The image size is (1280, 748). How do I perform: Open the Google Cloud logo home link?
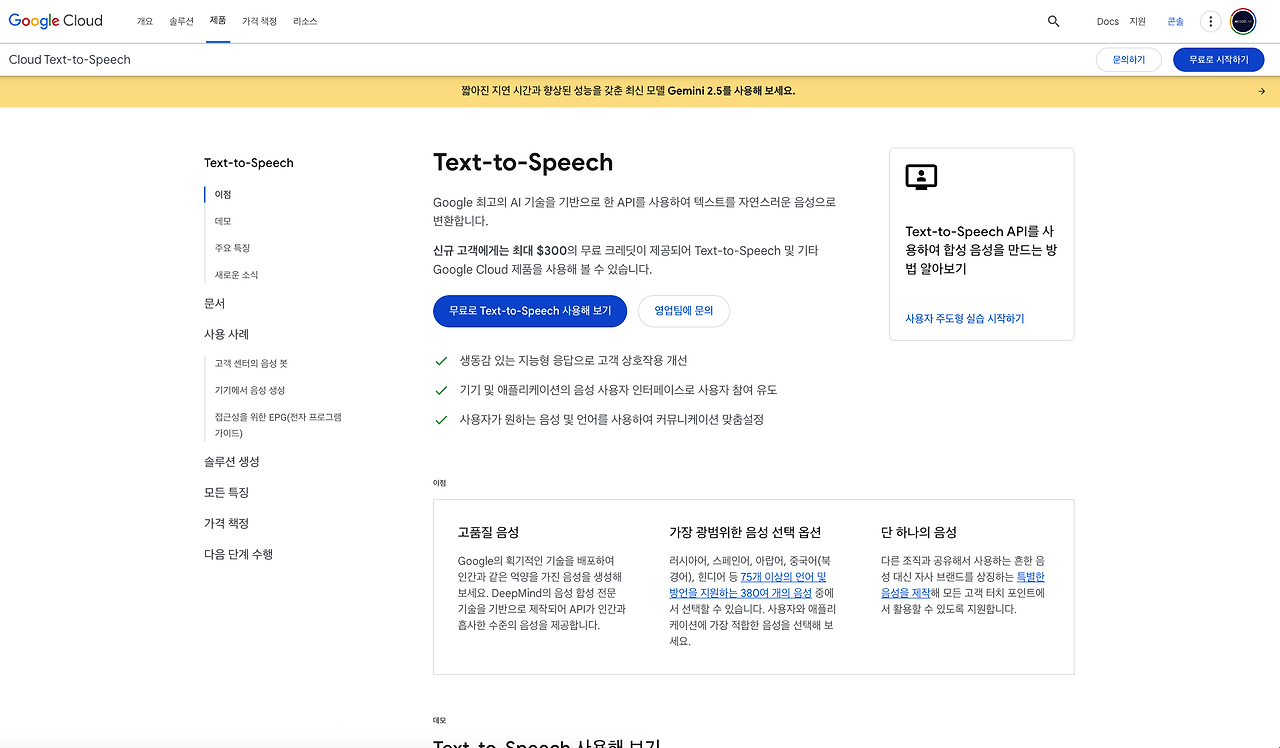(x=56, y=21)
